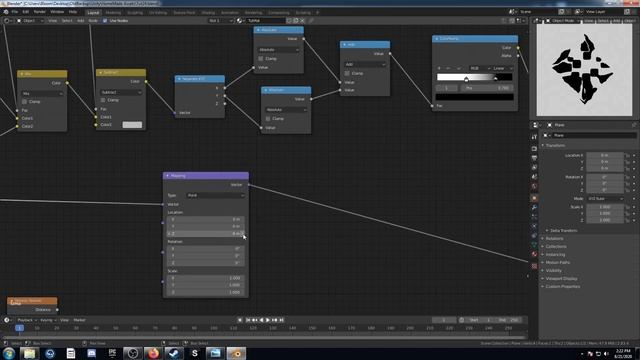Click the material name field
Screen dimensions: 640x360
265,20
